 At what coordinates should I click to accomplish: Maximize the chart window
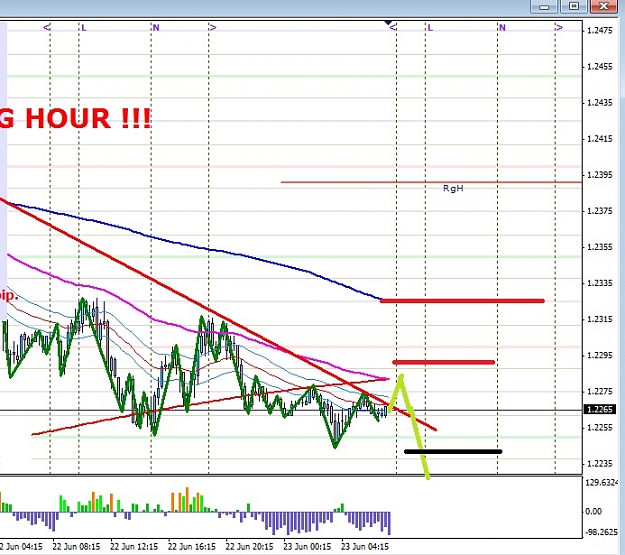pyautogui.click(x=574, y=6)
